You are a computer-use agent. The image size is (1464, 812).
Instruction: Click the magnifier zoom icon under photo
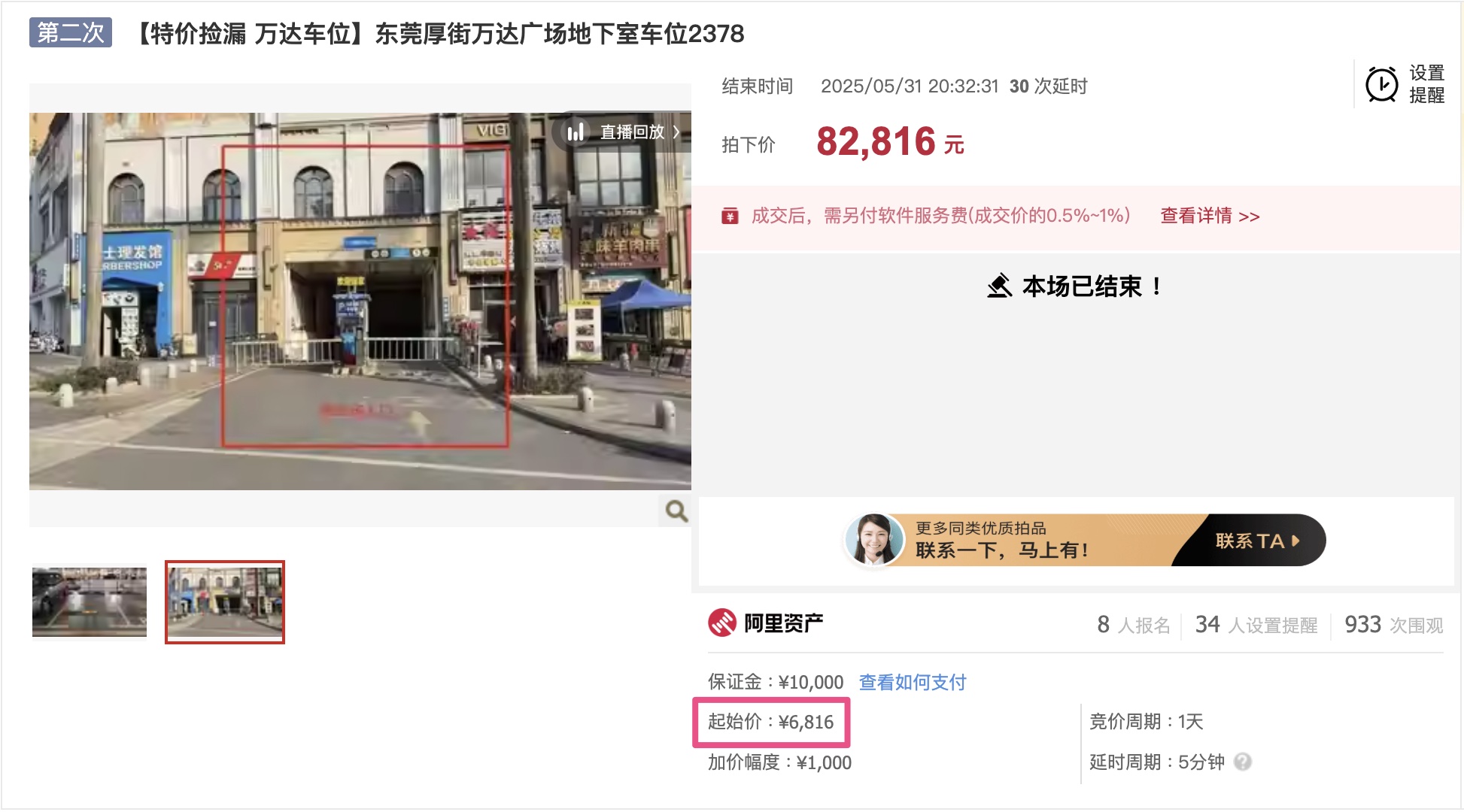coord(676,511)
